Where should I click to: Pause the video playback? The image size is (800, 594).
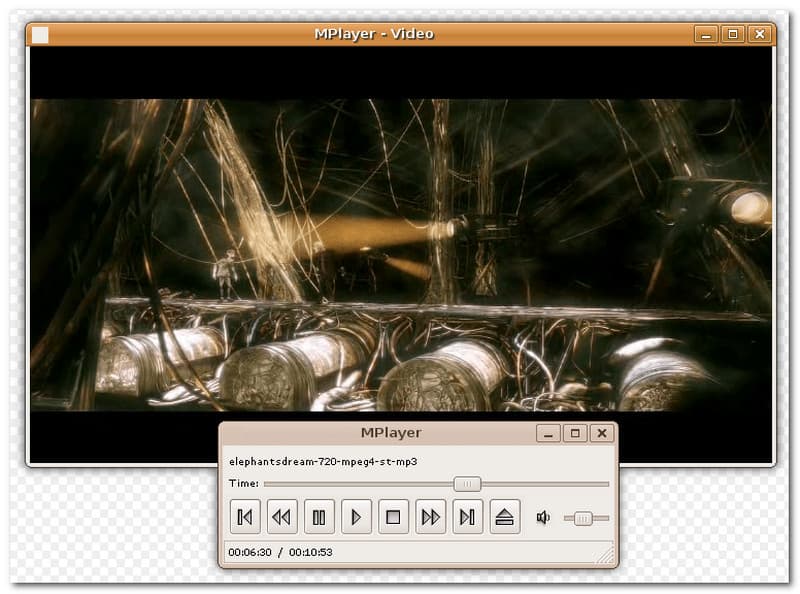[319, 517]
